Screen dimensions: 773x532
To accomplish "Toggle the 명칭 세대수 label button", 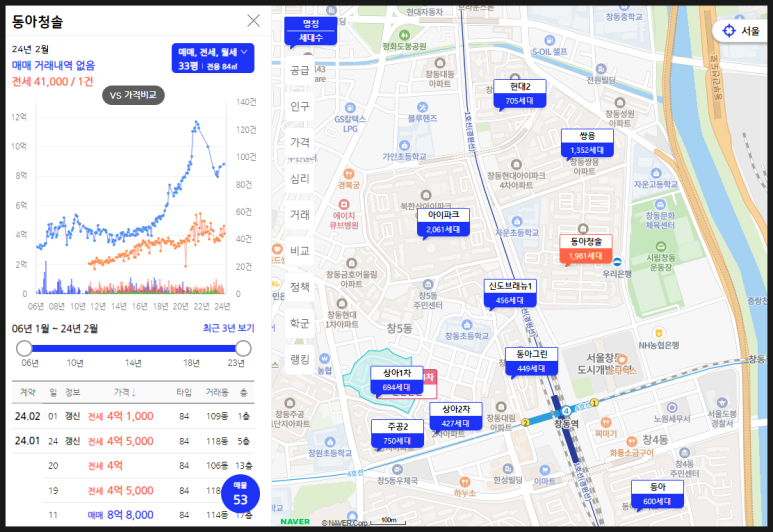I will pos(311,31).
